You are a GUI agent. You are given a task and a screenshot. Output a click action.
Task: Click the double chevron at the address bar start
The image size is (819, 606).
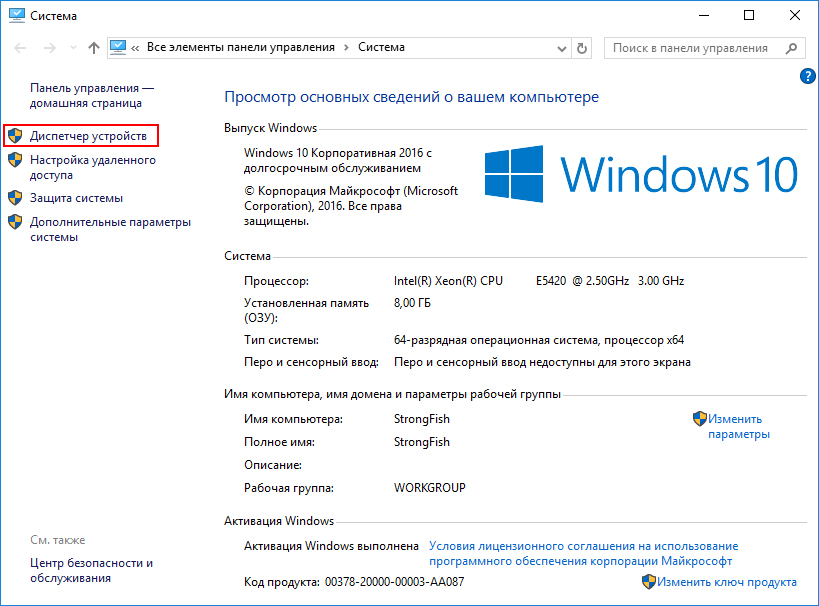135,49
